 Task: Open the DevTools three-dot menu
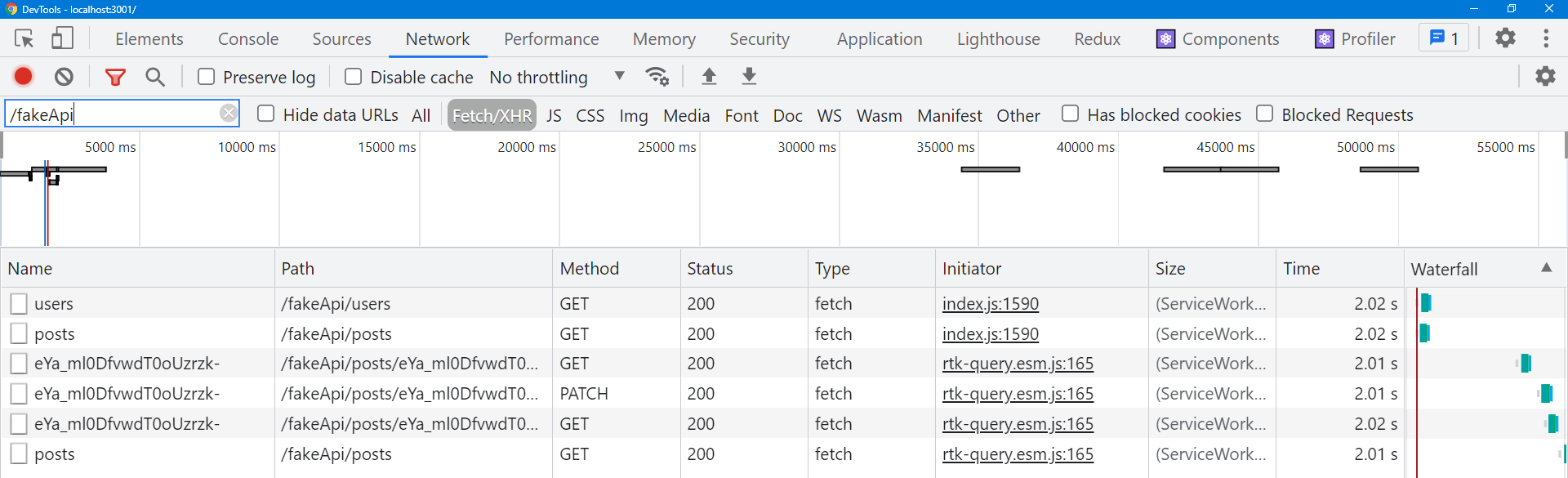[1545, 38]
